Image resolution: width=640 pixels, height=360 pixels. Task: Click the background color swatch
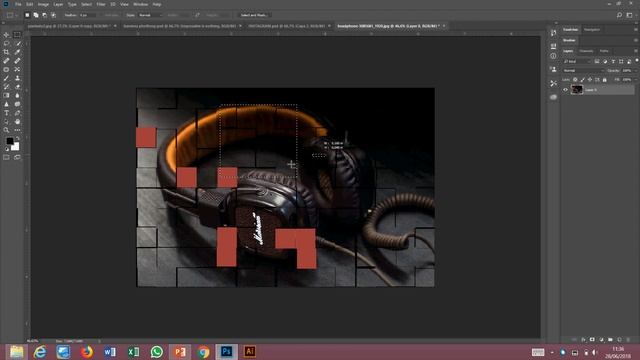tap(16, 147)
